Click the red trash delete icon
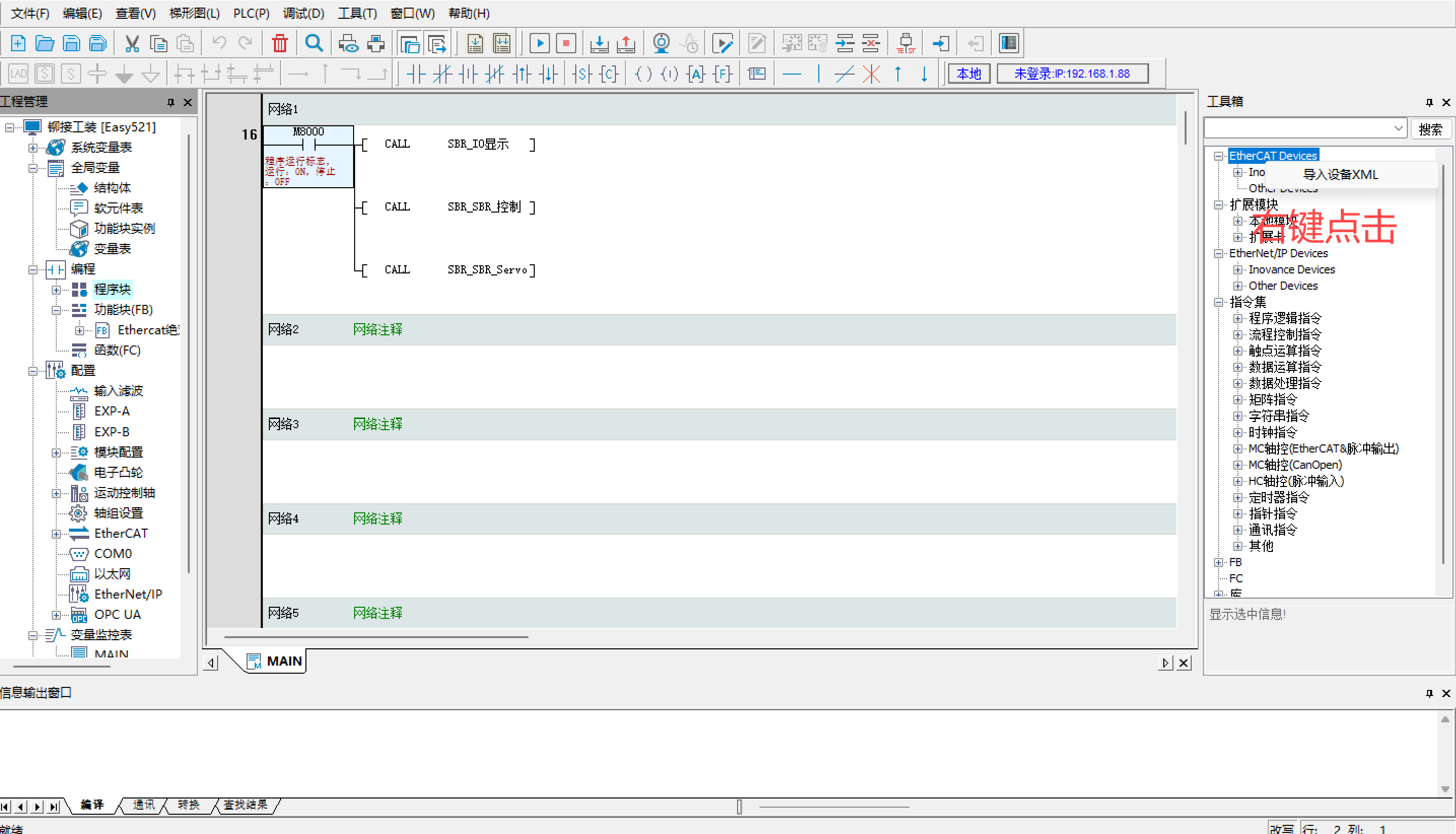Screen dimensions: 1456x834 pos(280,44)
